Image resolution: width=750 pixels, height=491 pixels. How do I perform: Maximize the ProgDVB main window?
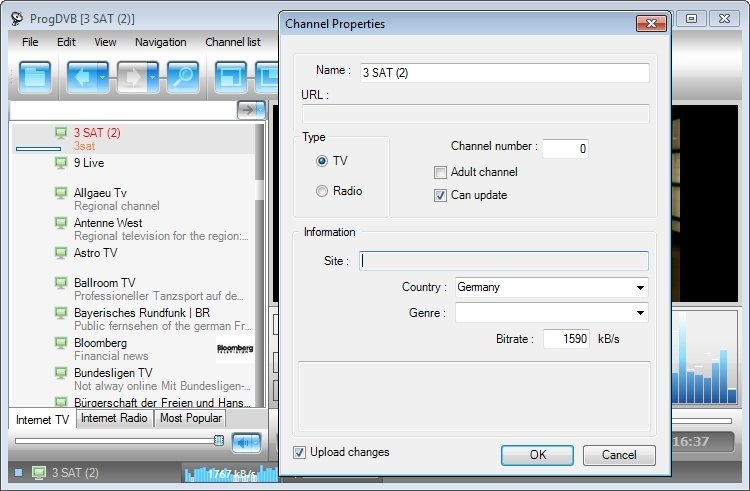(x=691, y=19)
